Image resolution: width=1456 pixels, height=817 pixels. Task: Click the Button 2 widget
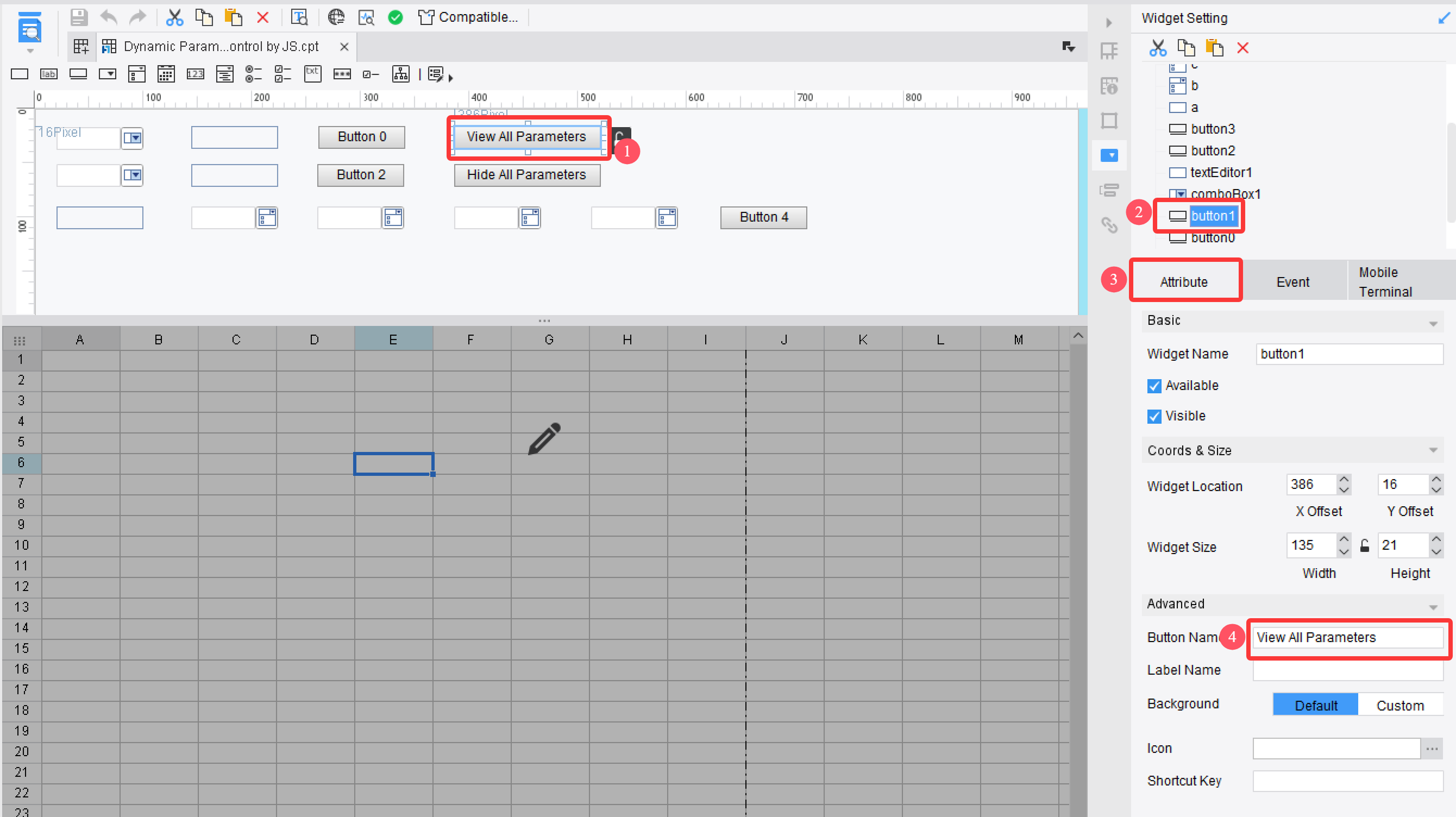[x=361, y=175]
